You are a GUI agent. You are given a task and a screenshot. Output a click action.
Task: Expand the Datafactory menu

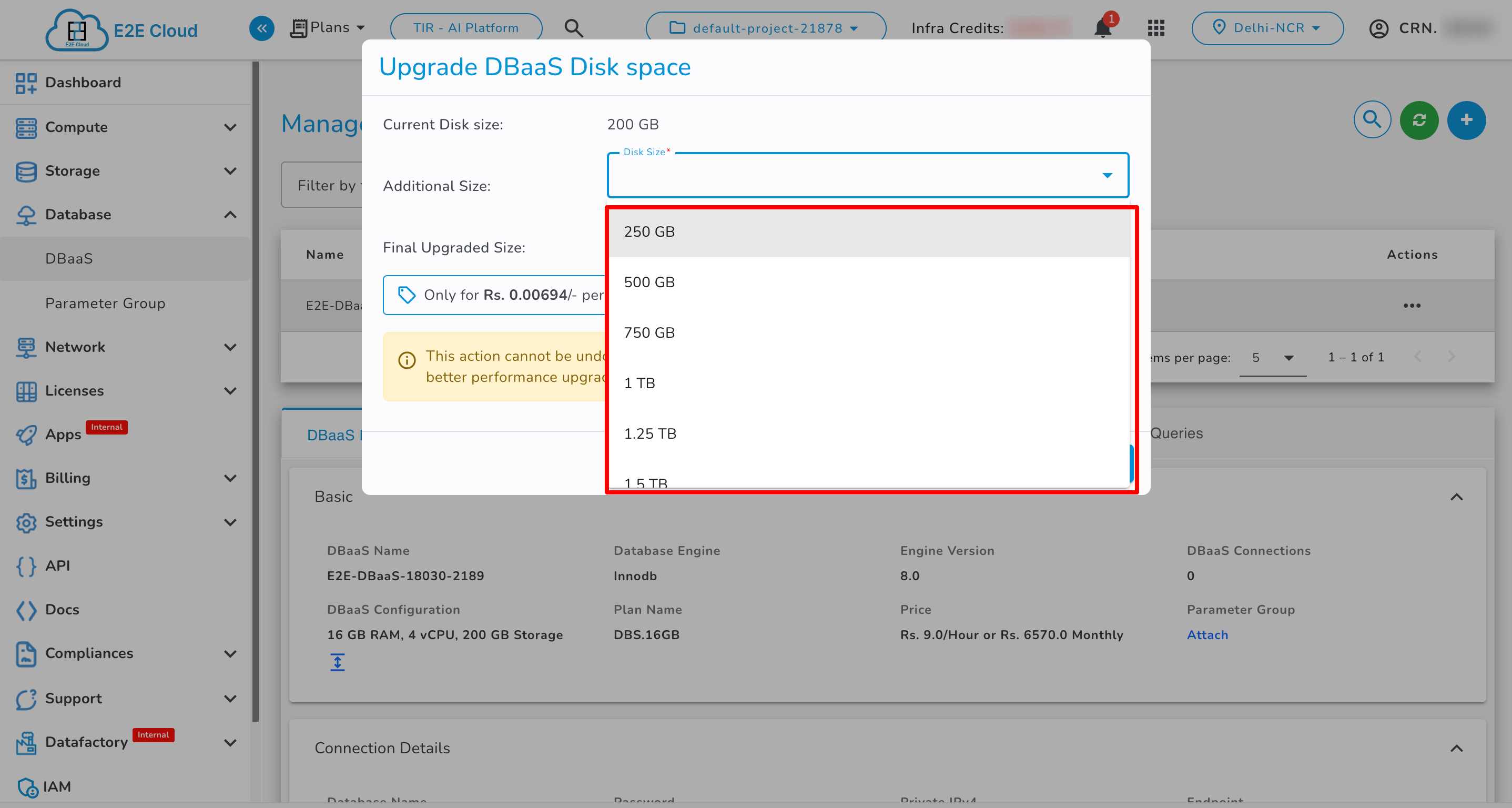click(231, 742)
